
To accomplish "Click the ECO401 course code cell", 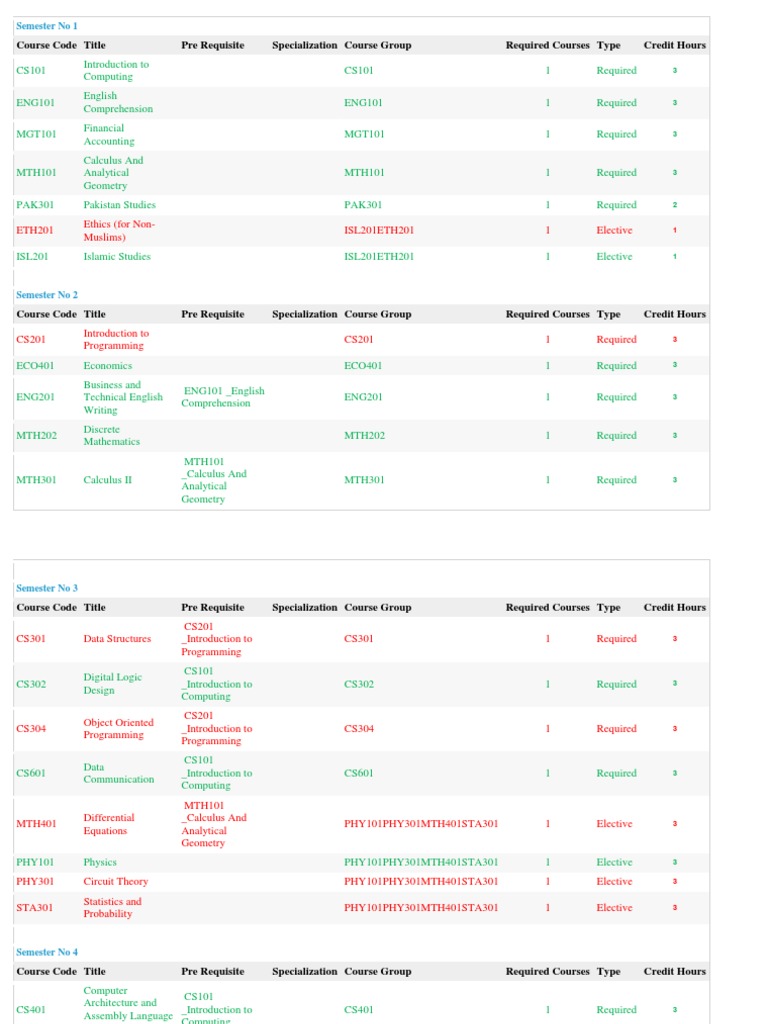I will tap(35, 366).
